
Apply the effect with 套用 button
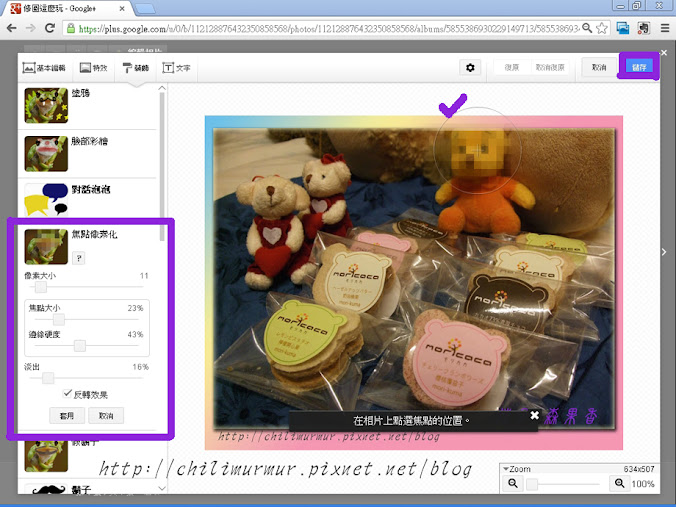[66, 416]
